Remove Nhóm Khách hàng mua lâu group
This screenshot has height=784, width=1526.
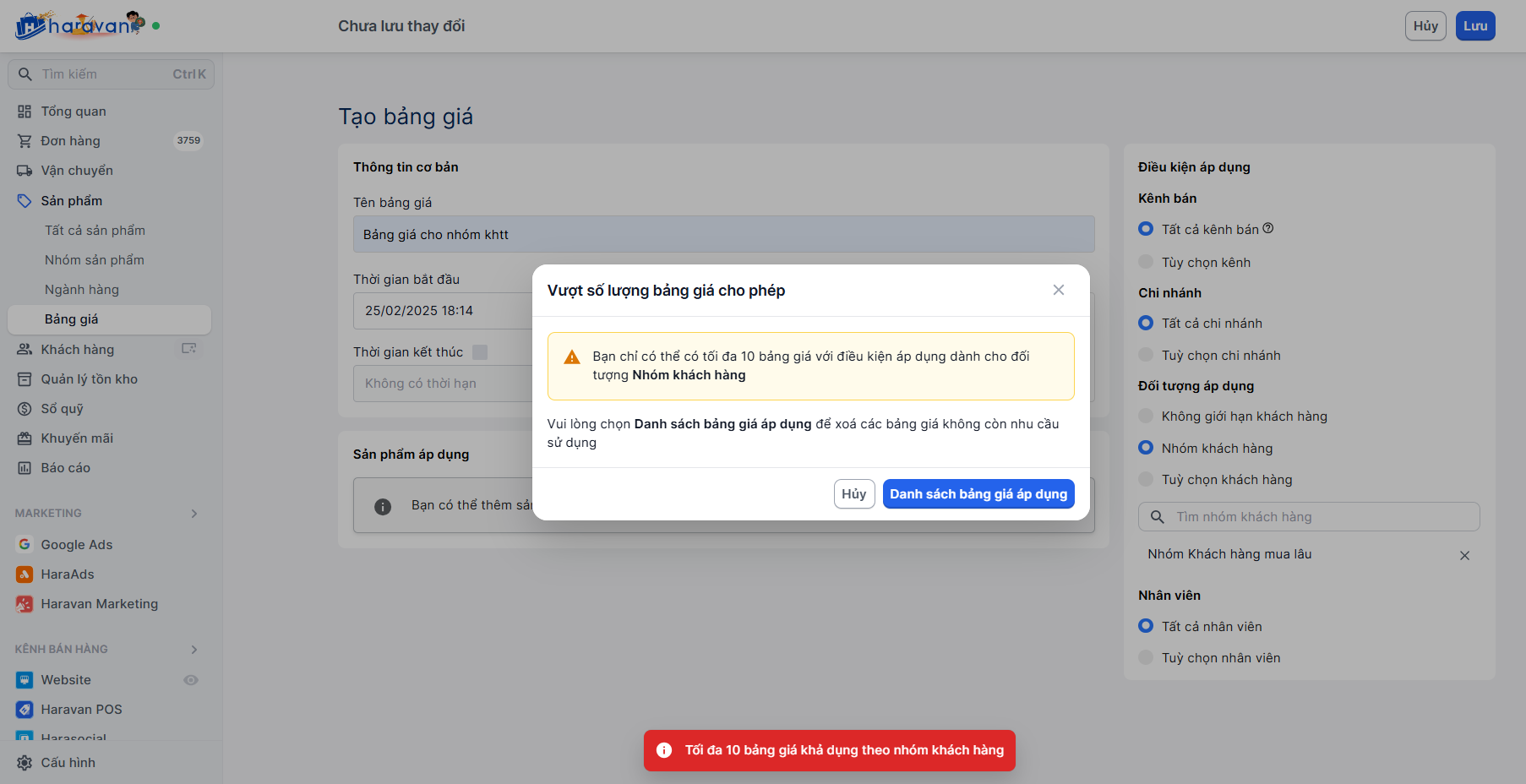(1464, 555)
